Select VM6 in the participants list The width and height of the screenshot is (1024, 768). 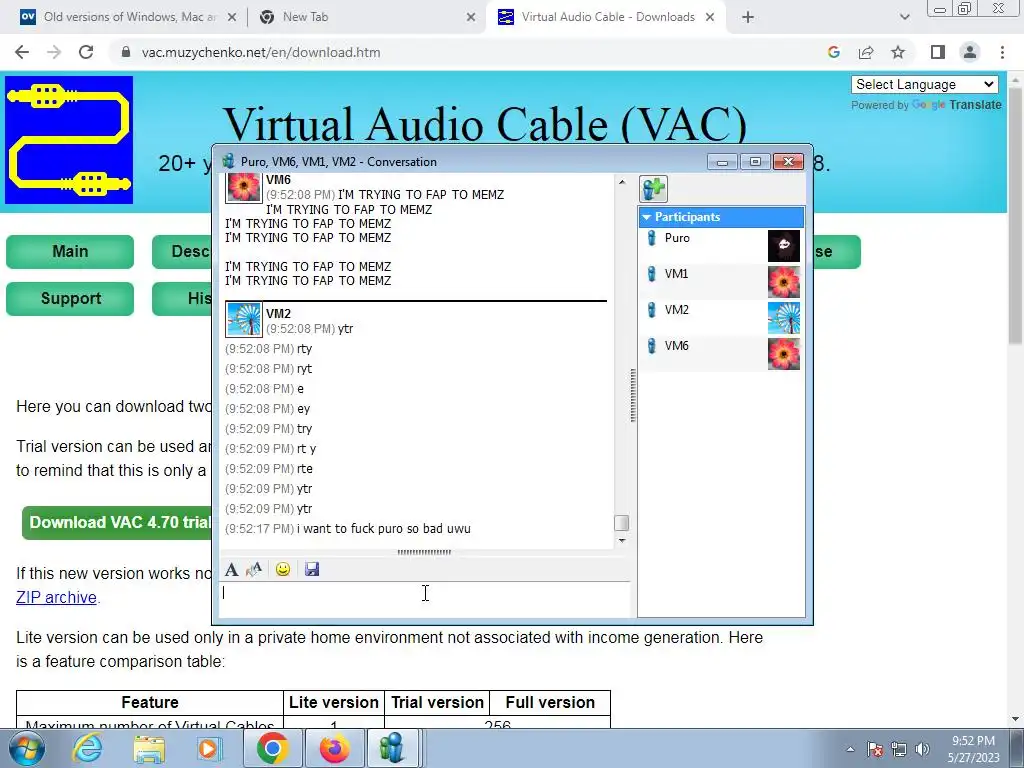tap(721, 353)
